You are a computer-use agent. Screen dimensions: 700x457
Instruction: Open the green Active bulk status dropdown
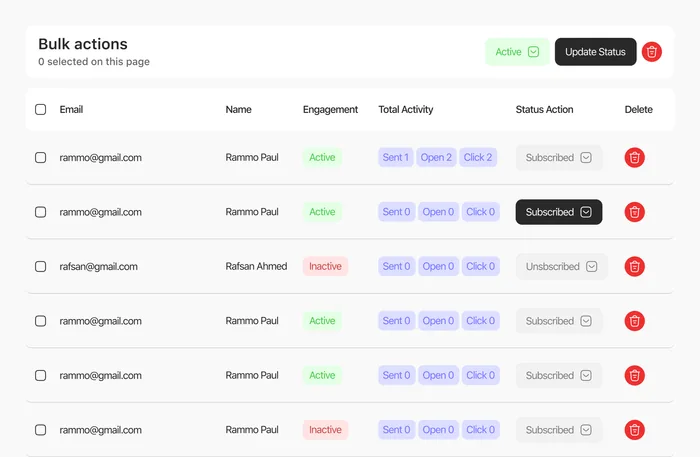[517, 52]
